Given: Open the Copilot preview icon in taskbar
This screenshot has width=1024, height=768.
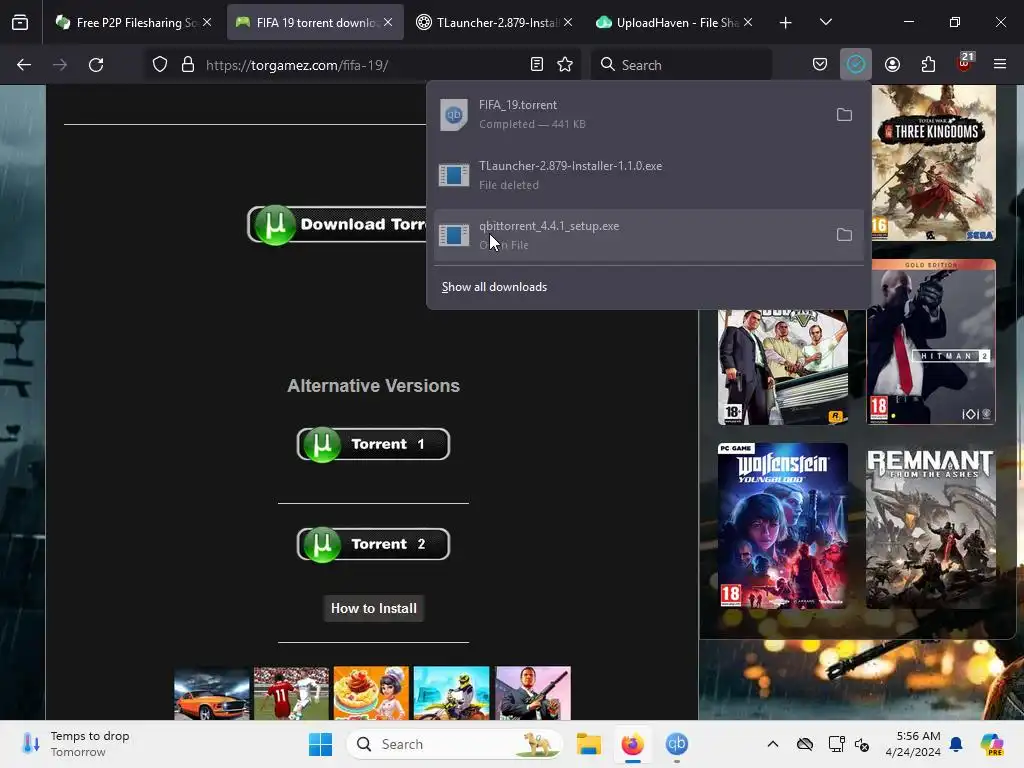Looking at the screenshot, I should pyautogui.click(x=991, y=744).
